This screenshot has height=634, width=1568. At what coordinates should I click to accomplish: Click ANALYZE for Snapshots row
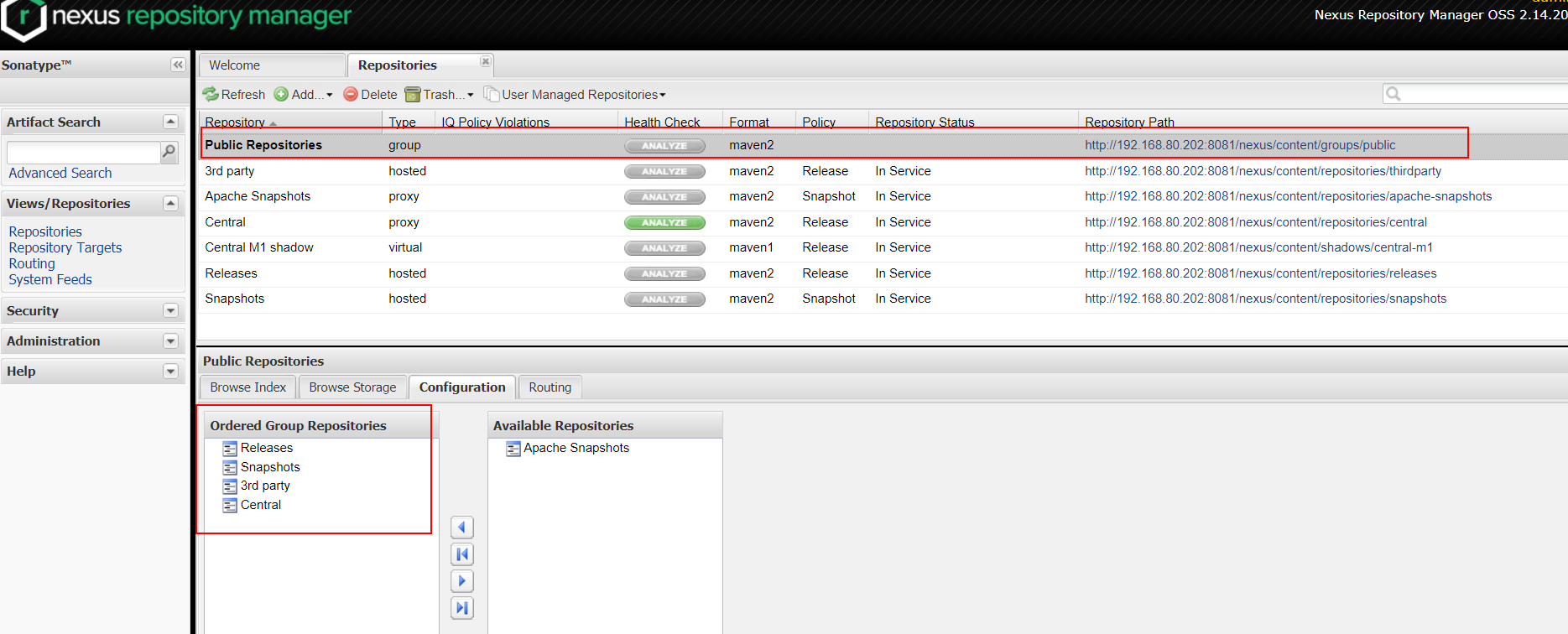(x=664, y=299)
